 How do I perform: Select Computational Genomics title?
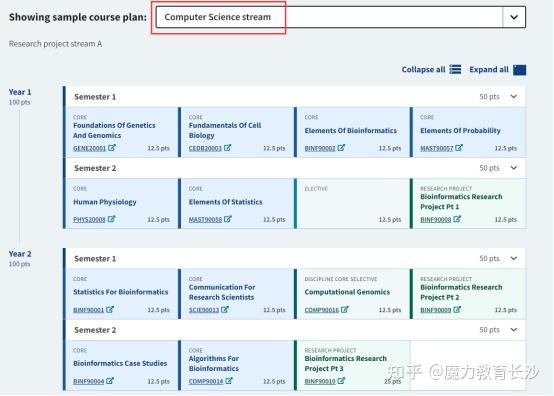(x=347, y=292)
